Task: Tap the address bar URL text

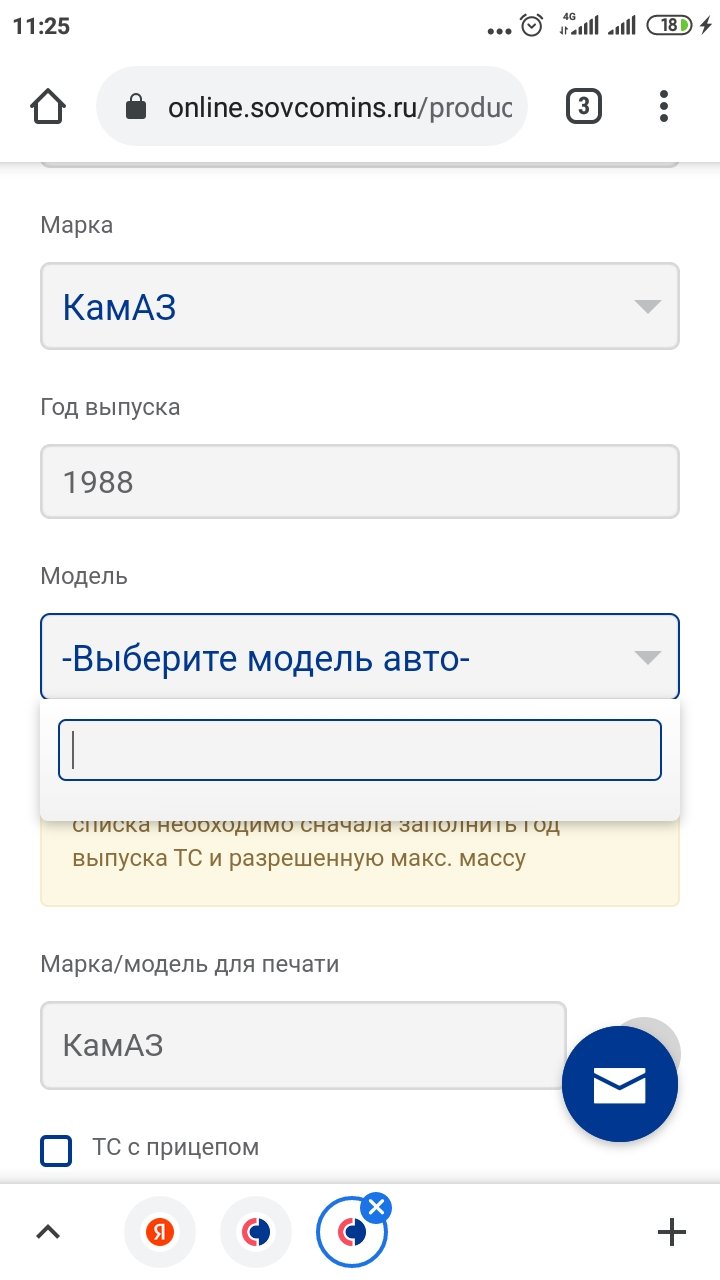Action: tap(340, 107)
